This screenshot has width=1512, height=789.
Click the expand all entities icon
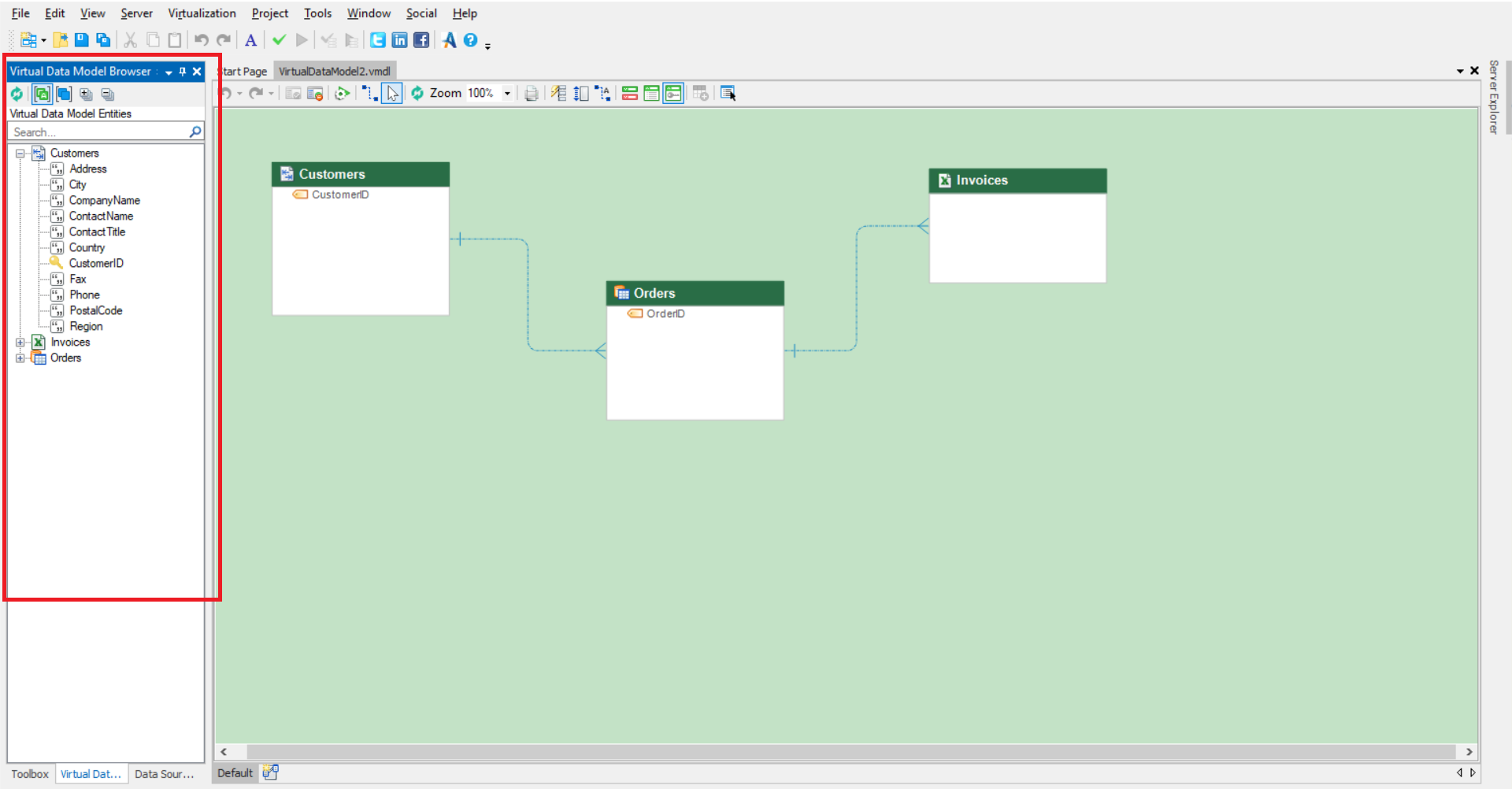(x=86, y=94)
